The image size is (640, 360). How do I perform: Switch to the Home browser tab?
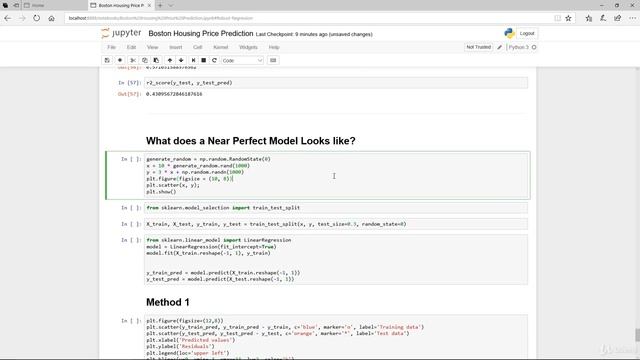coord(55,5)
